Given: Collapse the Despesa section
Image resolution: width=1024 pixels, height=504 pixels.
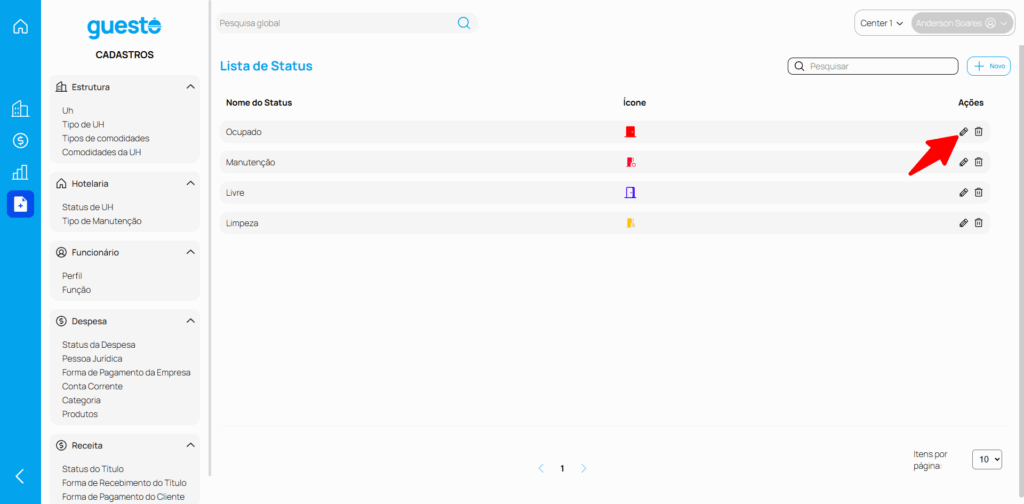Looking at the screenshot, I should coord(190,321).
